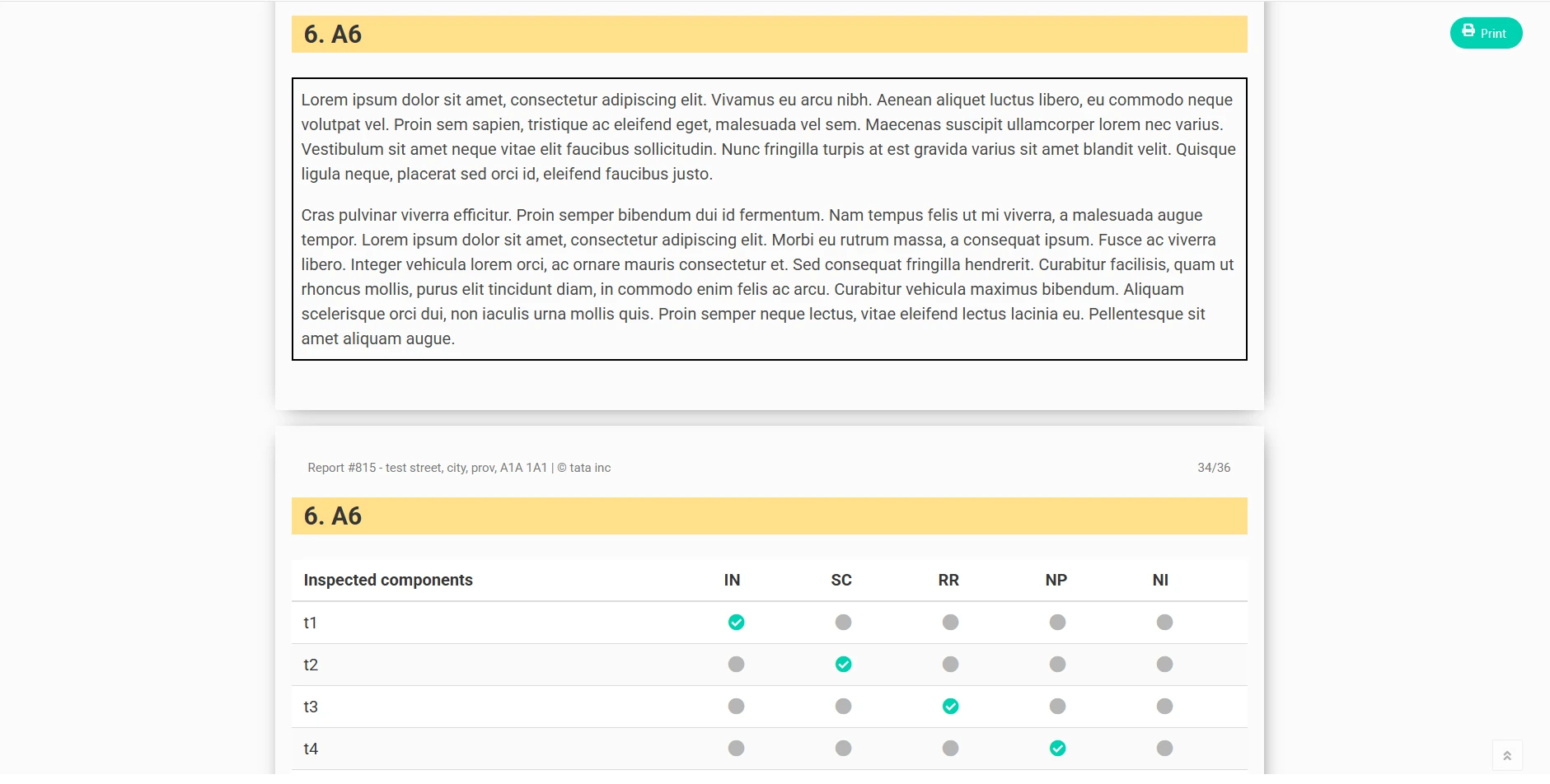Mark t2 as NI
The height and width of the screenshot is (784, 1550).
tap(1164, 665)
